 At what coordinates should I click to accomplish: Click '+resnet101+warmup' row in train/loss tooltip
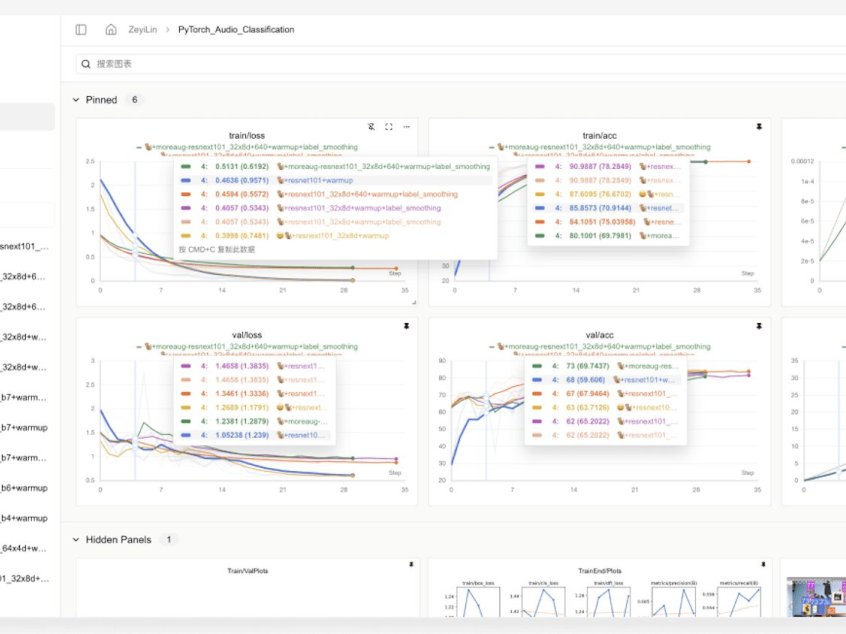335,180
